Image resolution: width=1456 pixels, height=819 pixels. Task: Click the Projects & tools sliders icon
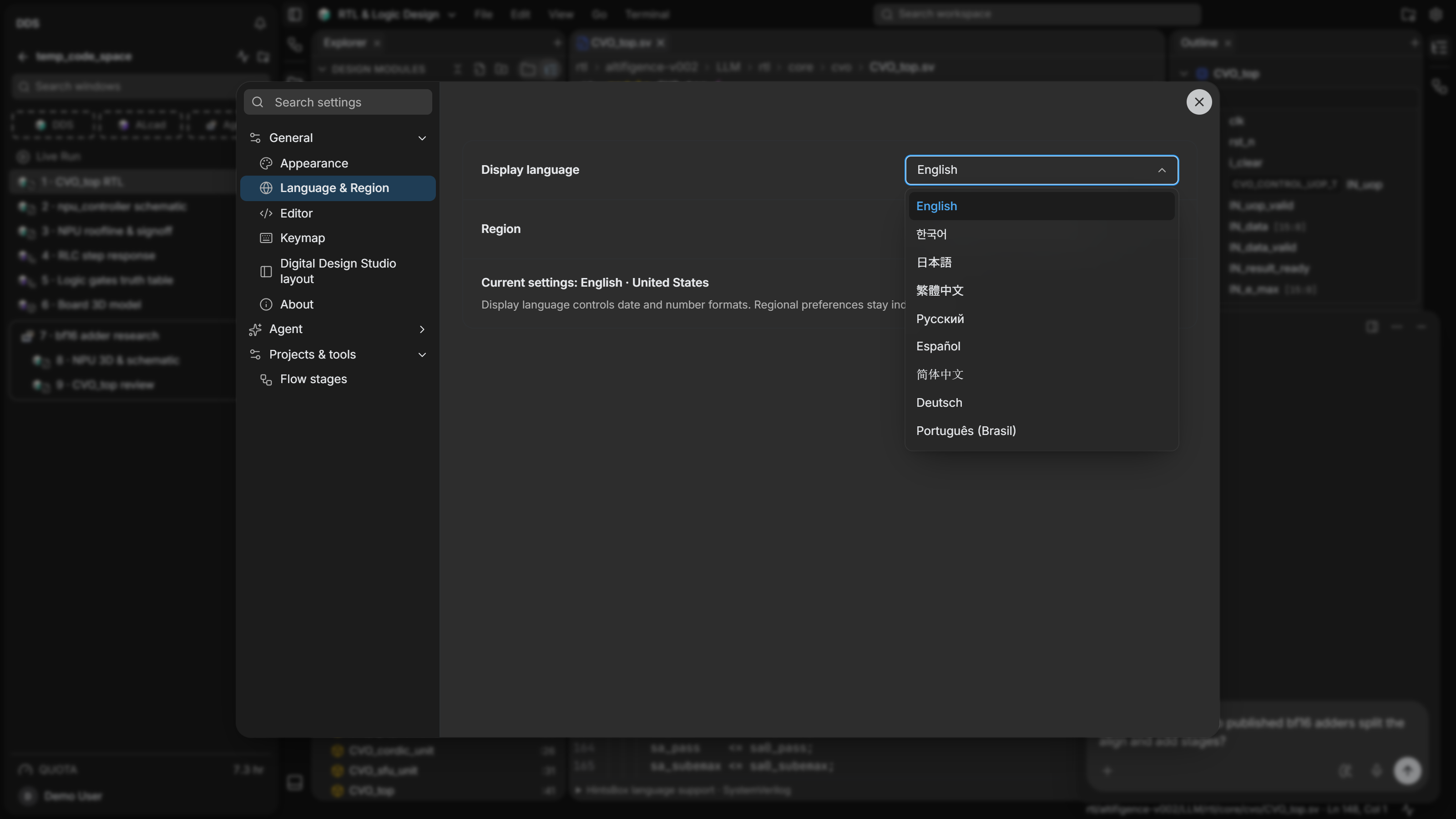[255, 354]
